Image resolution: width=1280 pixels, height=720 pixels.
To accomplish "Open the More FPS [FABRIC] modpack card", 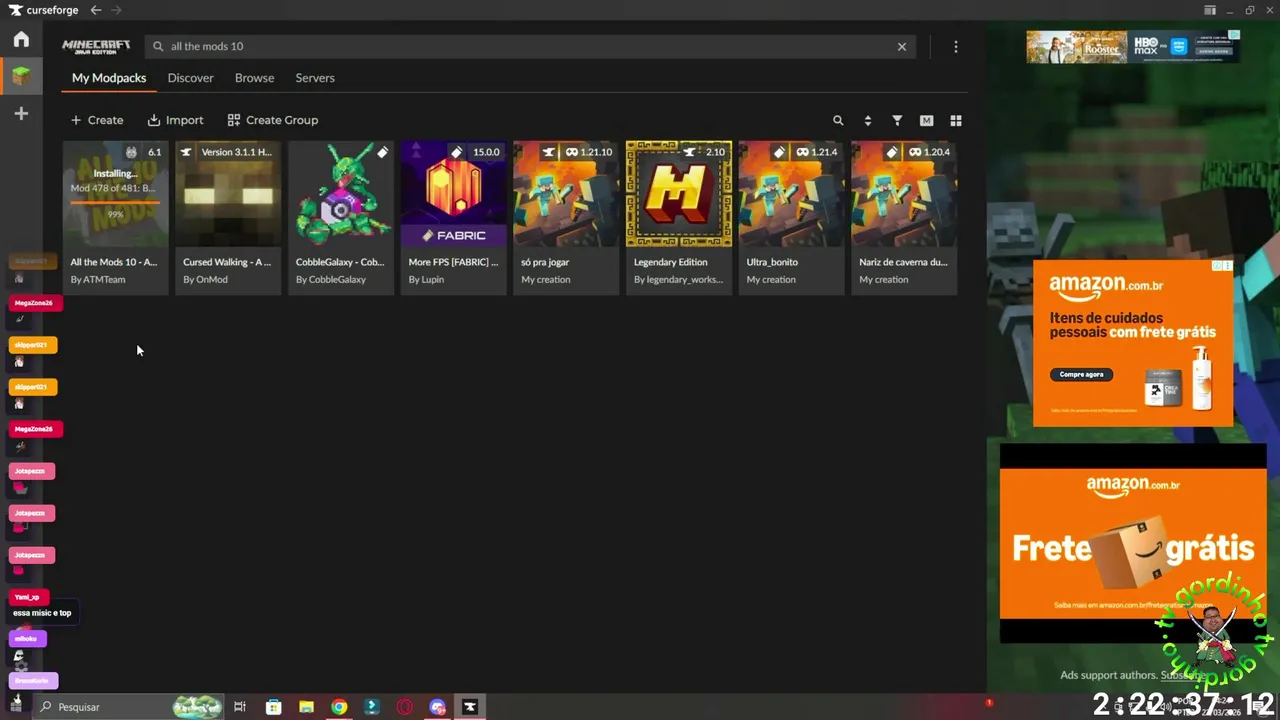I will (454, 217).
